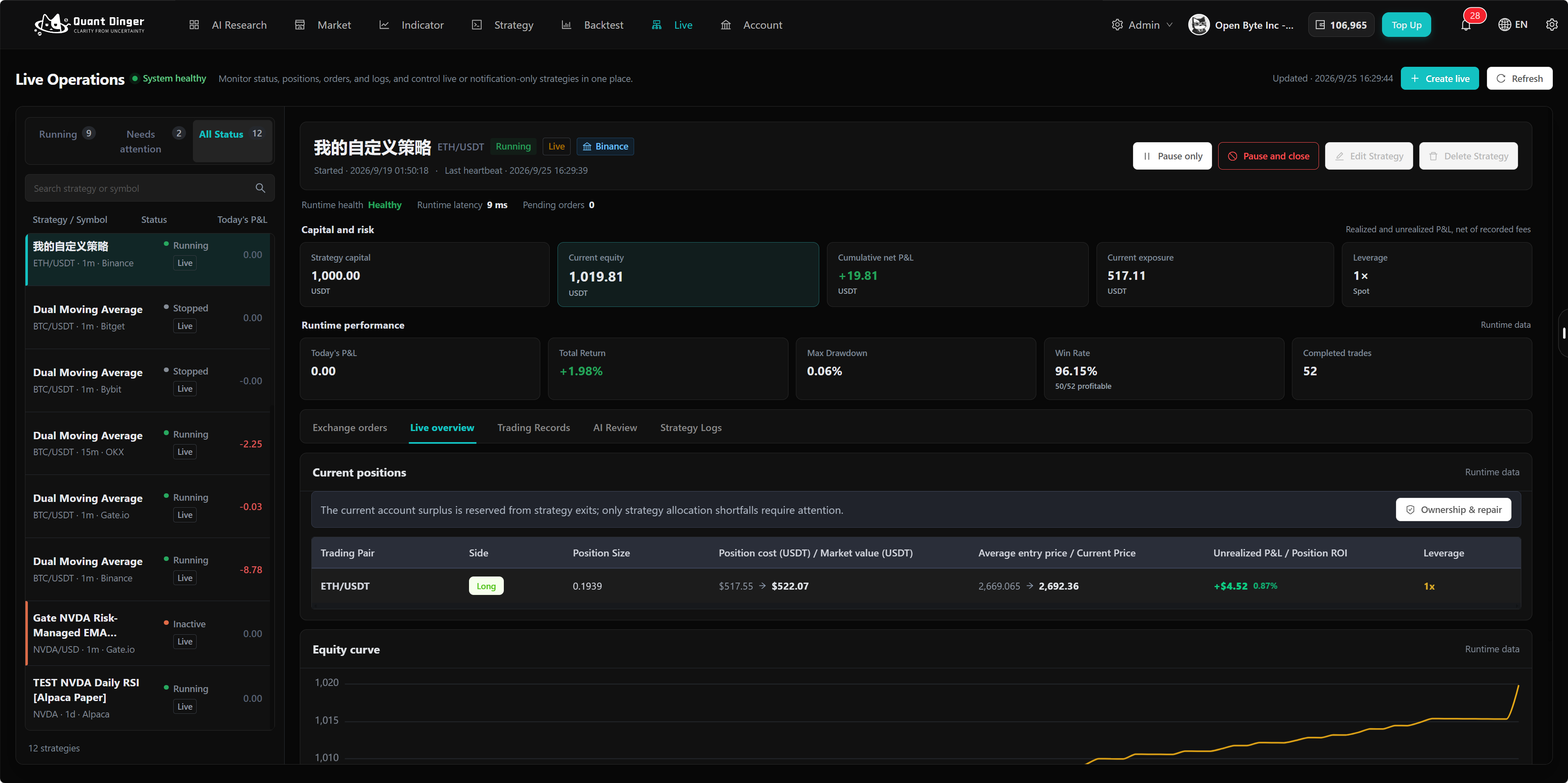Select Gate NVDA Risk-Managed EMA strategy
The image size is (1568, 783).
point(148,633)
